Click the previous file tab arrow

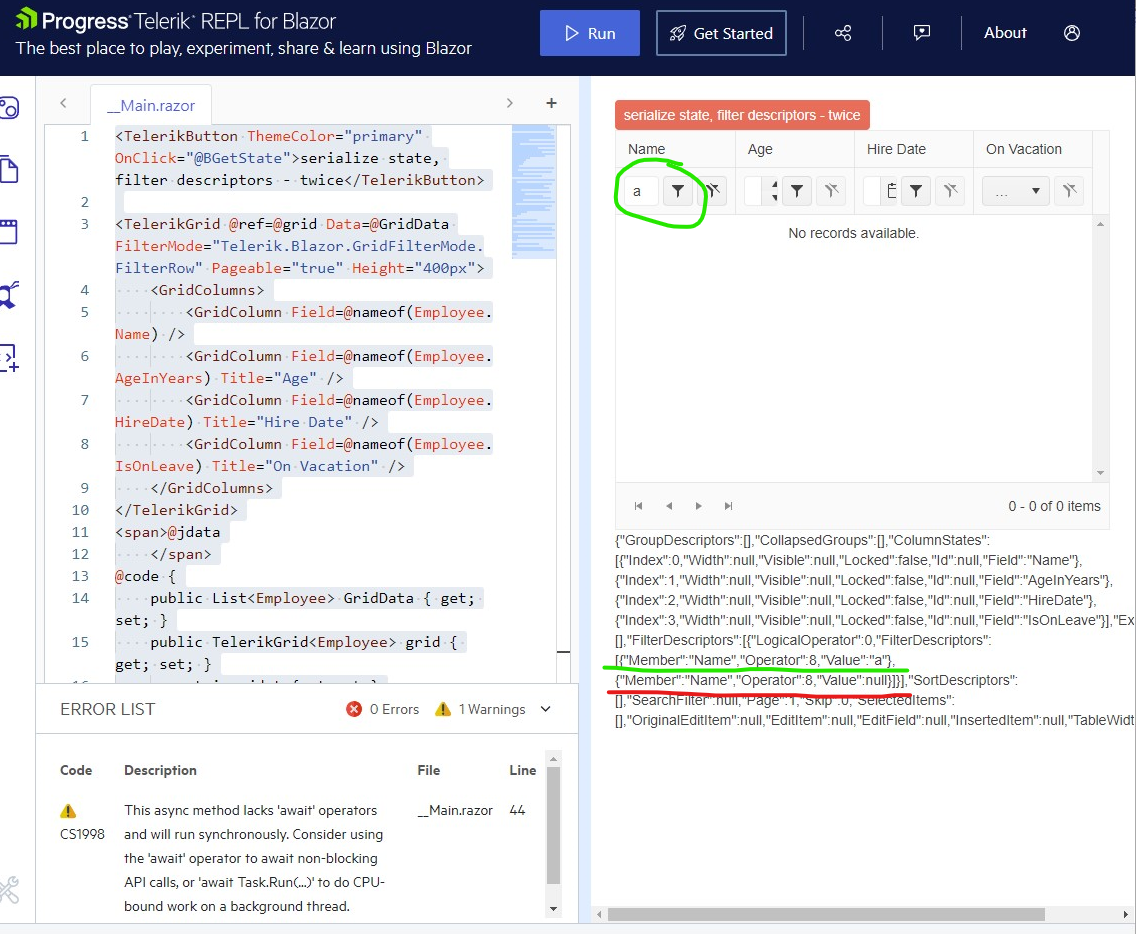click(63, 103)
